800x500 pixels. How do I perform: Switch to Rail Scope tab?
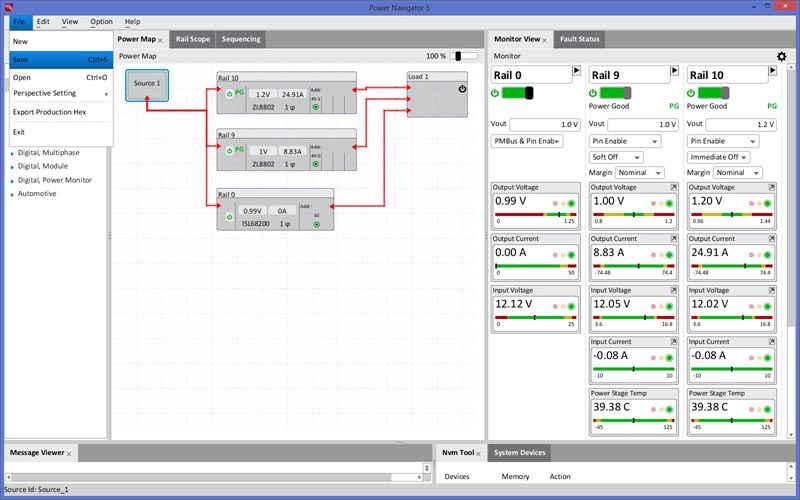point(193,39)
